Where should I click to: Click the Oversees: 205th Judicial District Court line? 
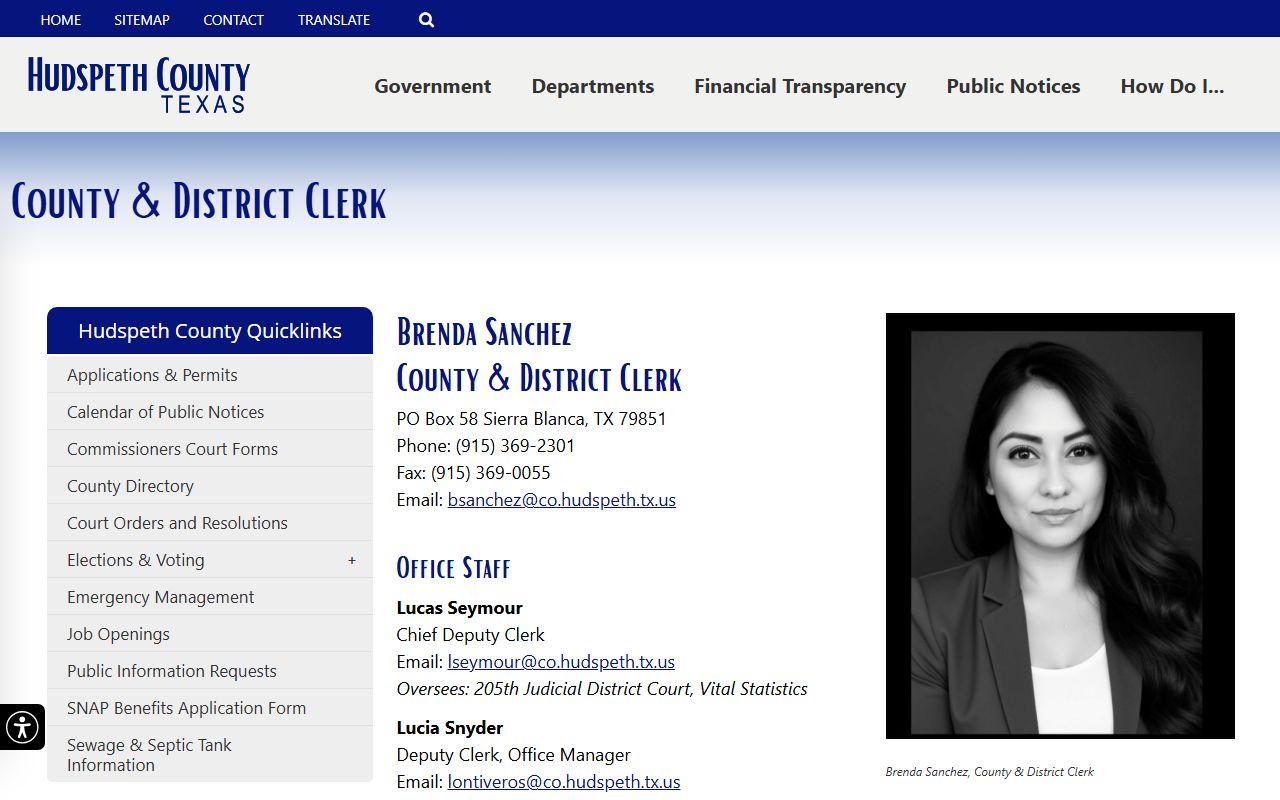602,689
